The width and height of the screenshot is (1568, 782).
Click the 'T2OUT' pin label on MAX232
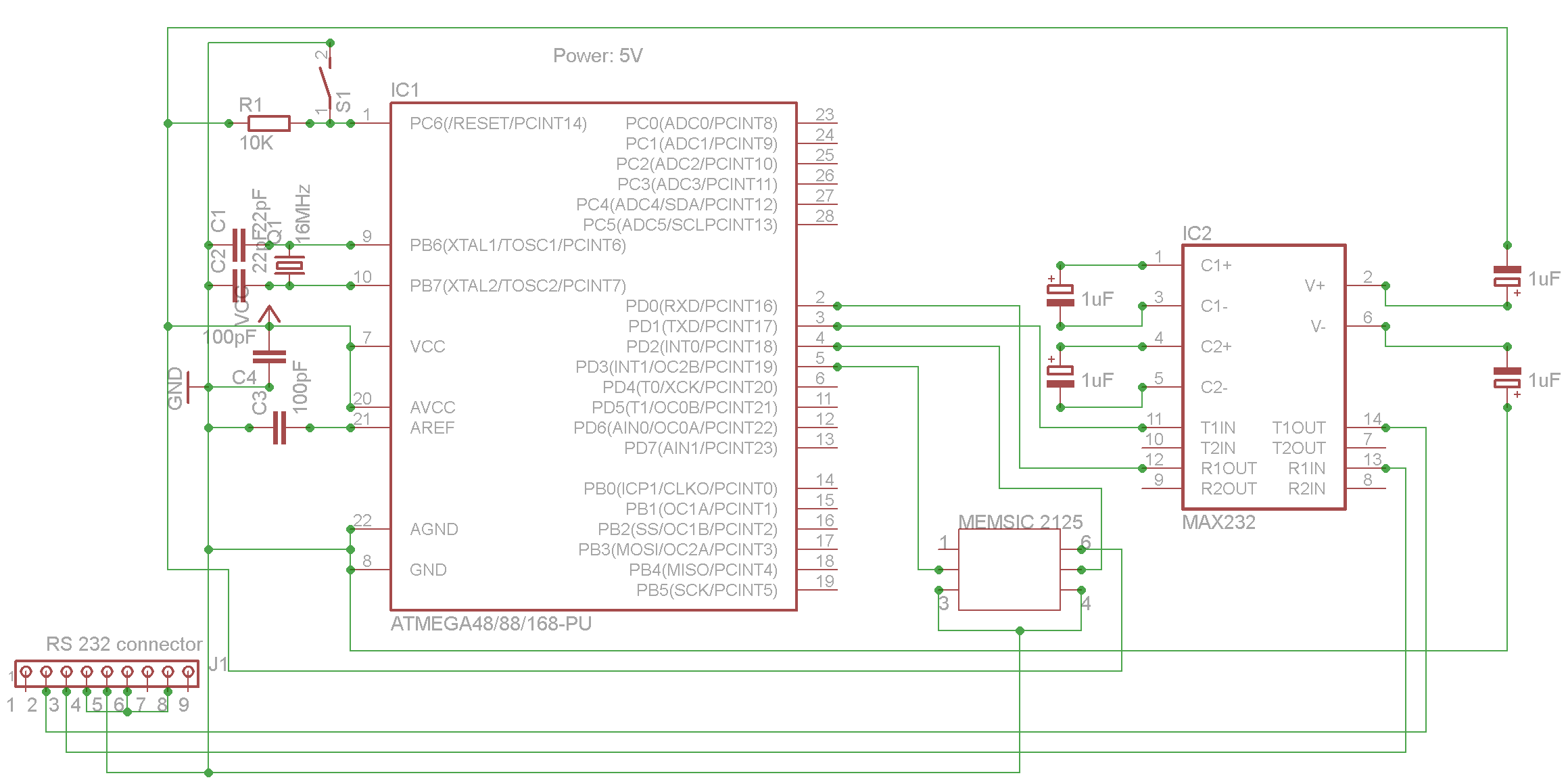point(1299,448)
